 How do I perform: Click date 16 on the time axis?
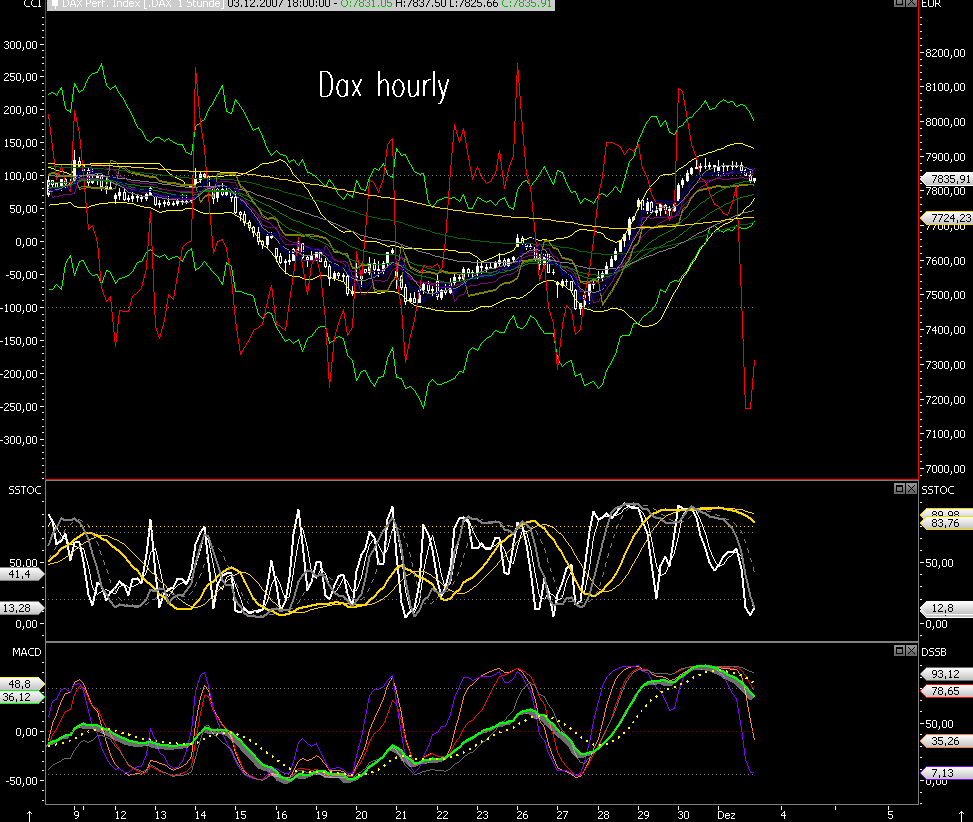tap(281, 815)
